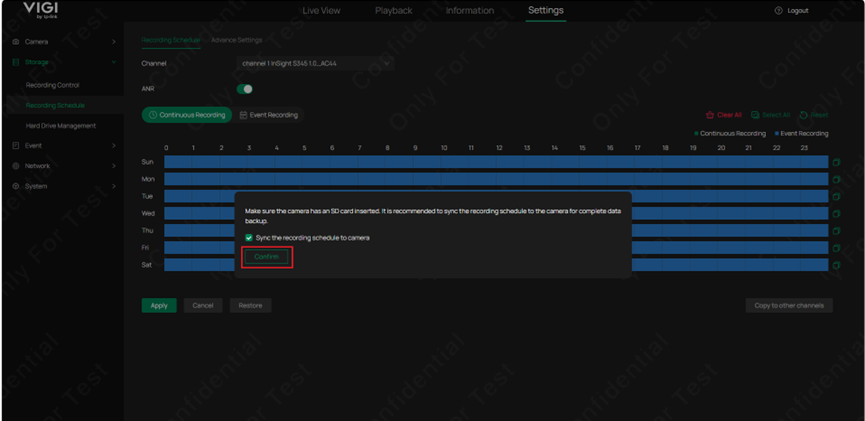Open Recording Schedule in the sidebar
Screen dimensions: 865x421
pos(55,105)
